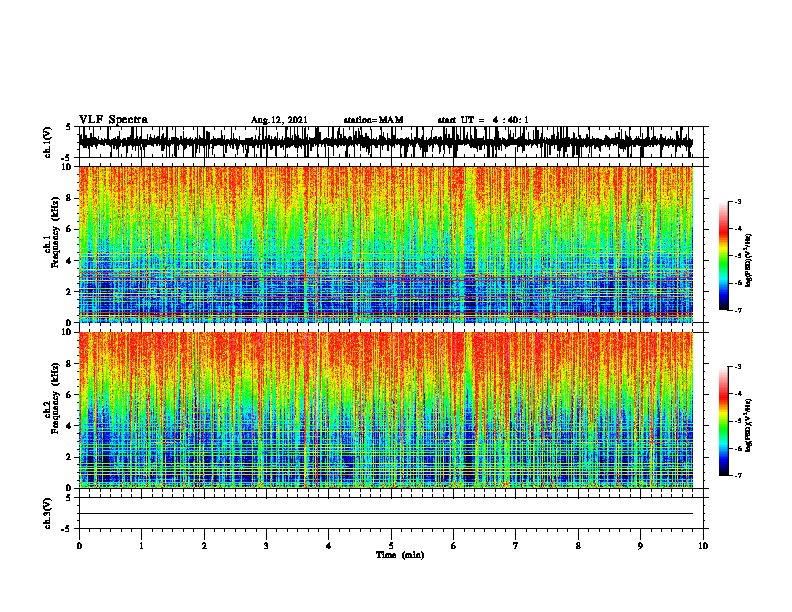
Task: Click the "0" tick on the time axis
Action: (79, 546)
